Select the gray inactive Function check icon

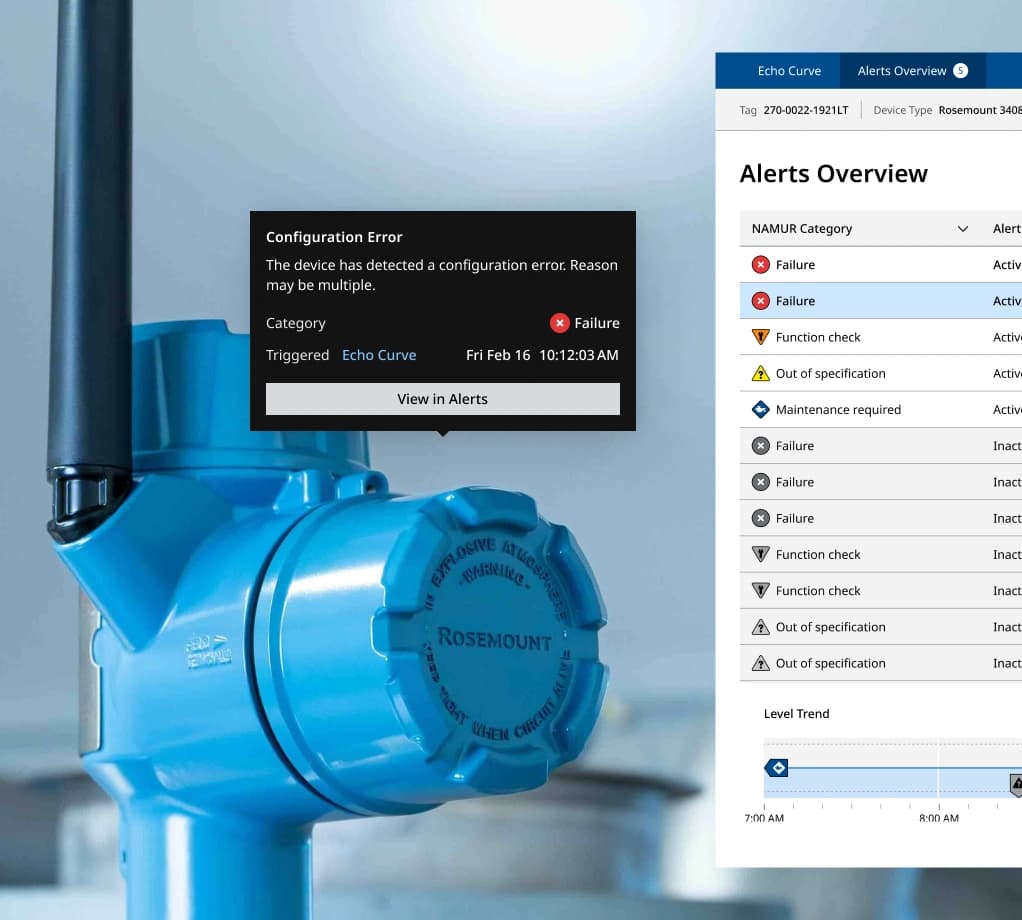point(761,554)
